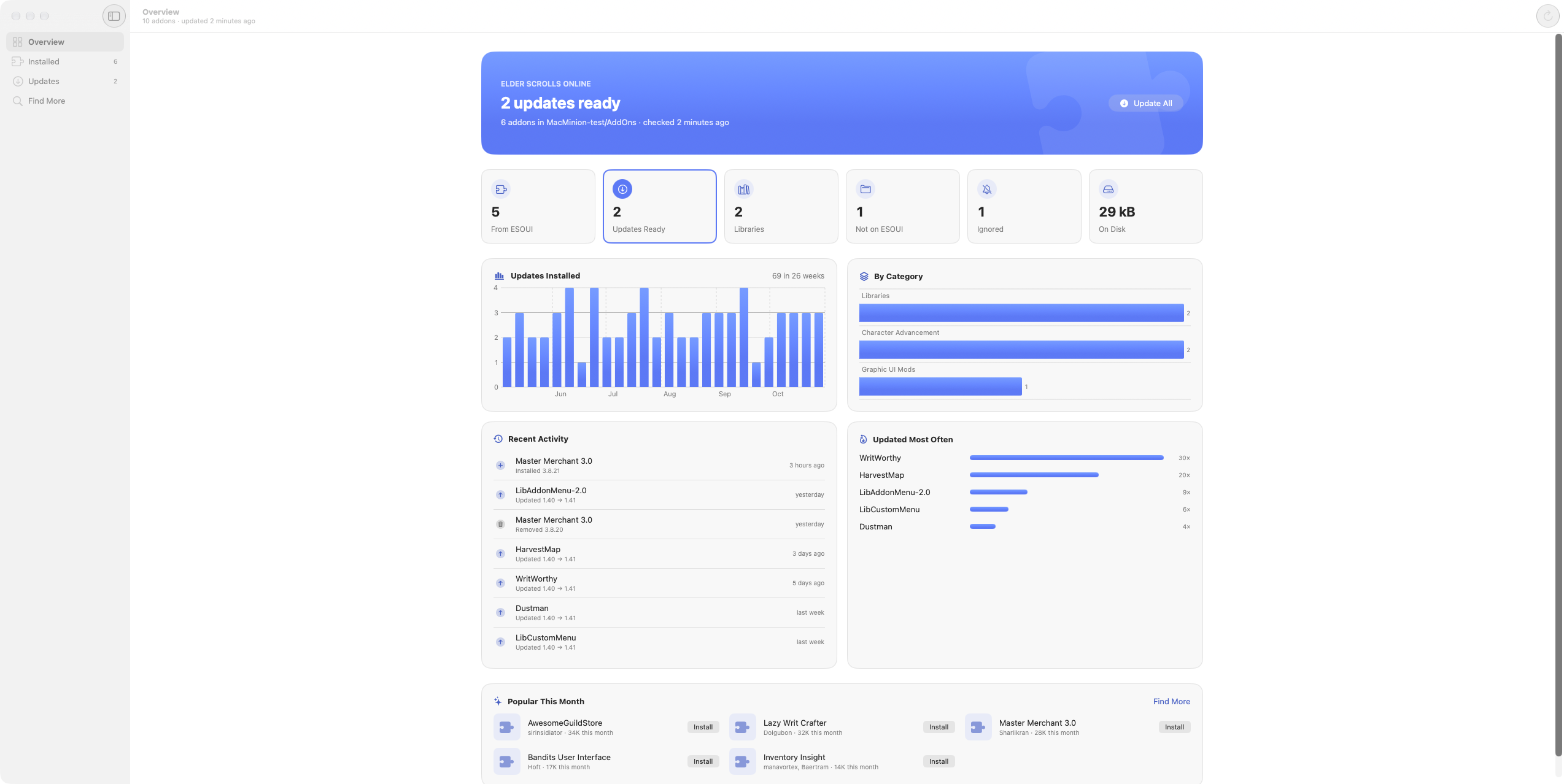Click the Libraries books icon
This screenshot has width=1564, height=784.
[x=744, y=189]
